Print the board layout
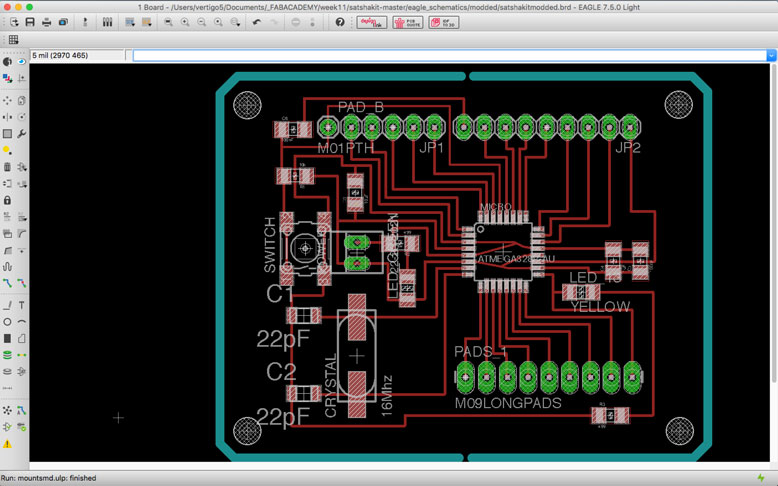Screen dimensions: 778x486 click(47, 22)
